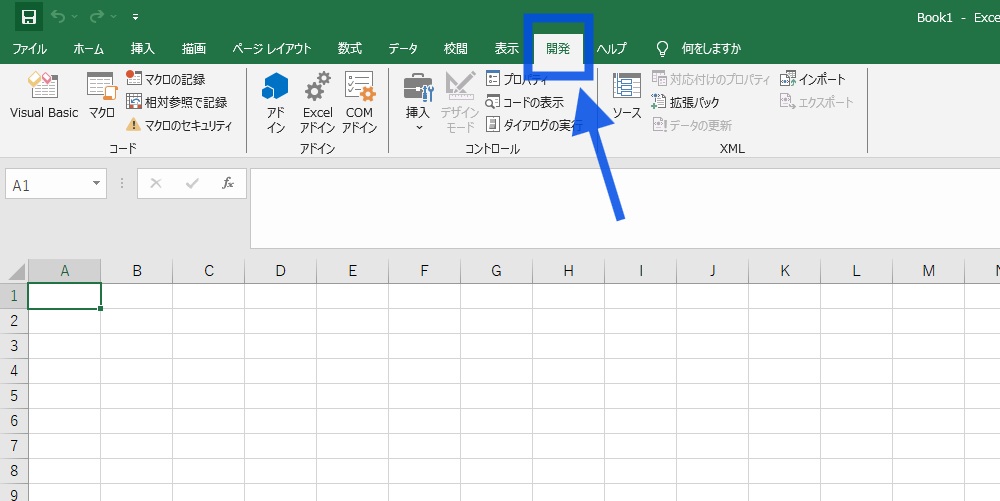Open Excel アドイン gear icon

pyautogui.click(x=317, y=97)
